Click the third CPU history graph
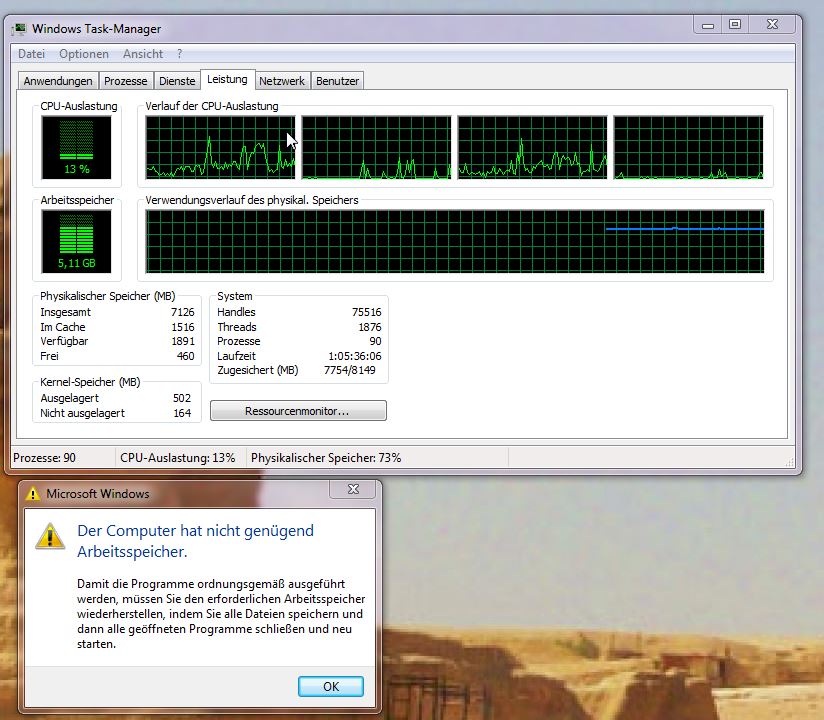824x720 pixels. point(532,147)
